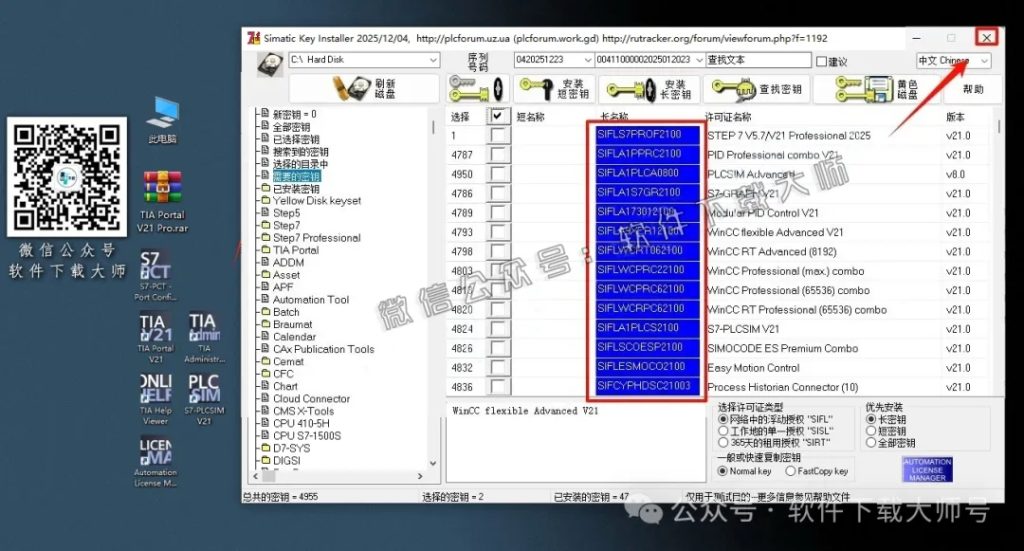
Task: Toggle the select-all checkbox in header
Action: click(498, 116)
